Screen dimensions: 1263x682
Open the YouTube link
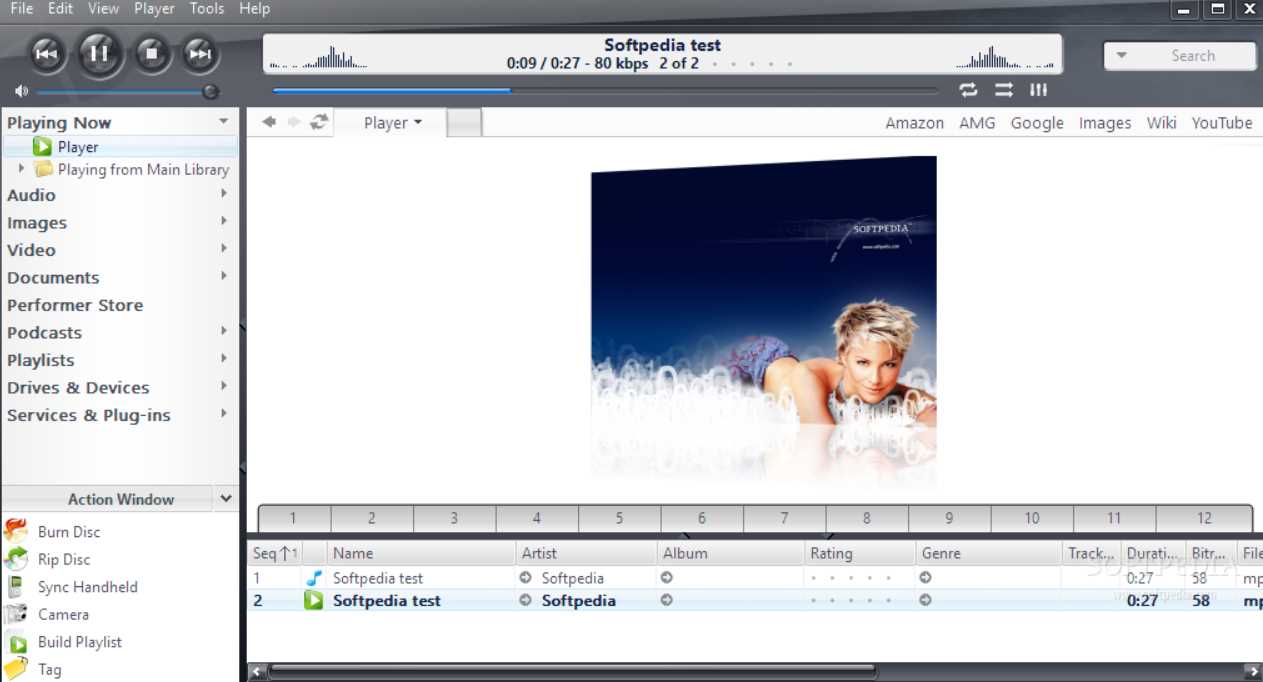[x=1222, y=123]
